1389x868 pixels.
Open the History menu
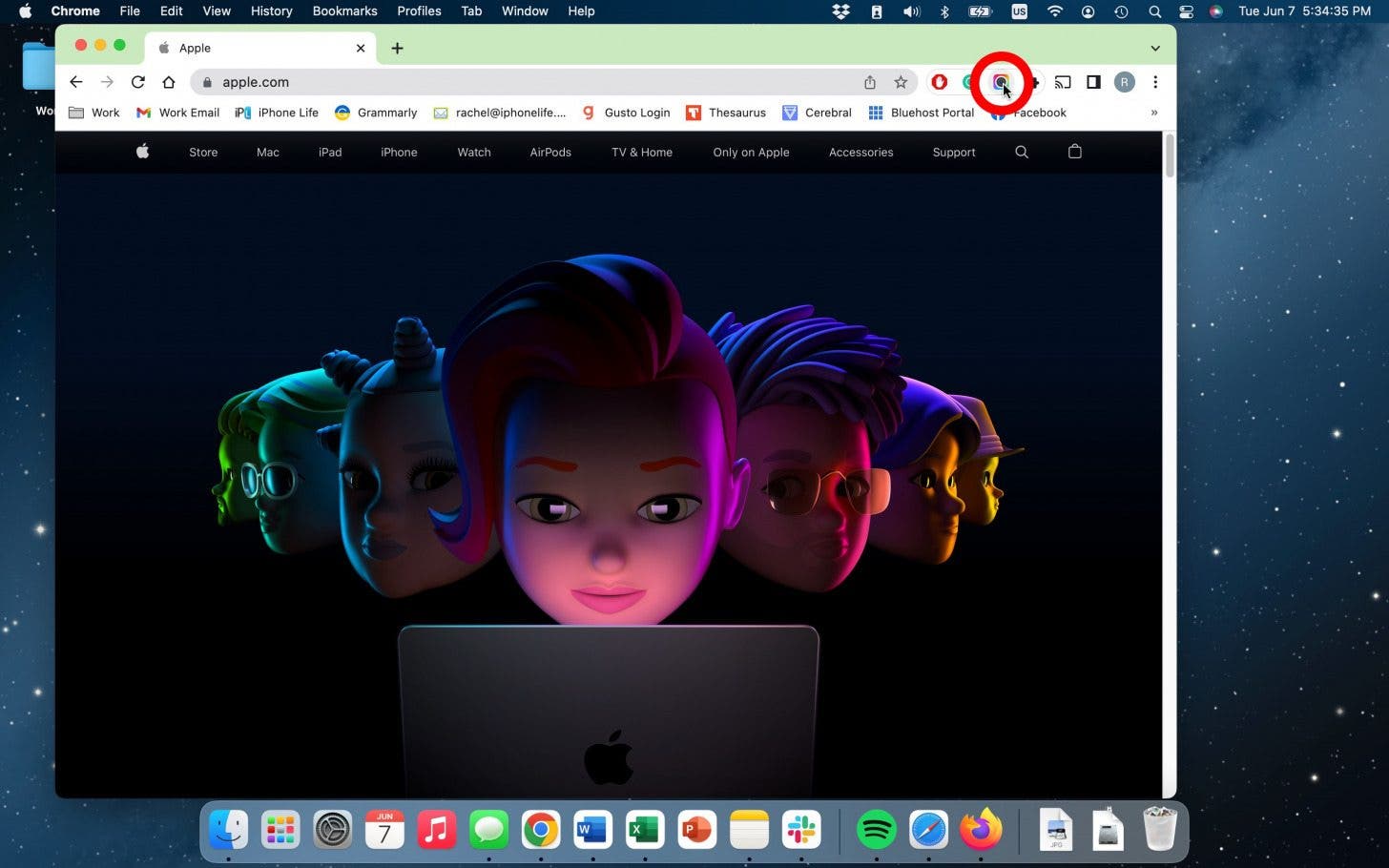click(x=271, y=10)
